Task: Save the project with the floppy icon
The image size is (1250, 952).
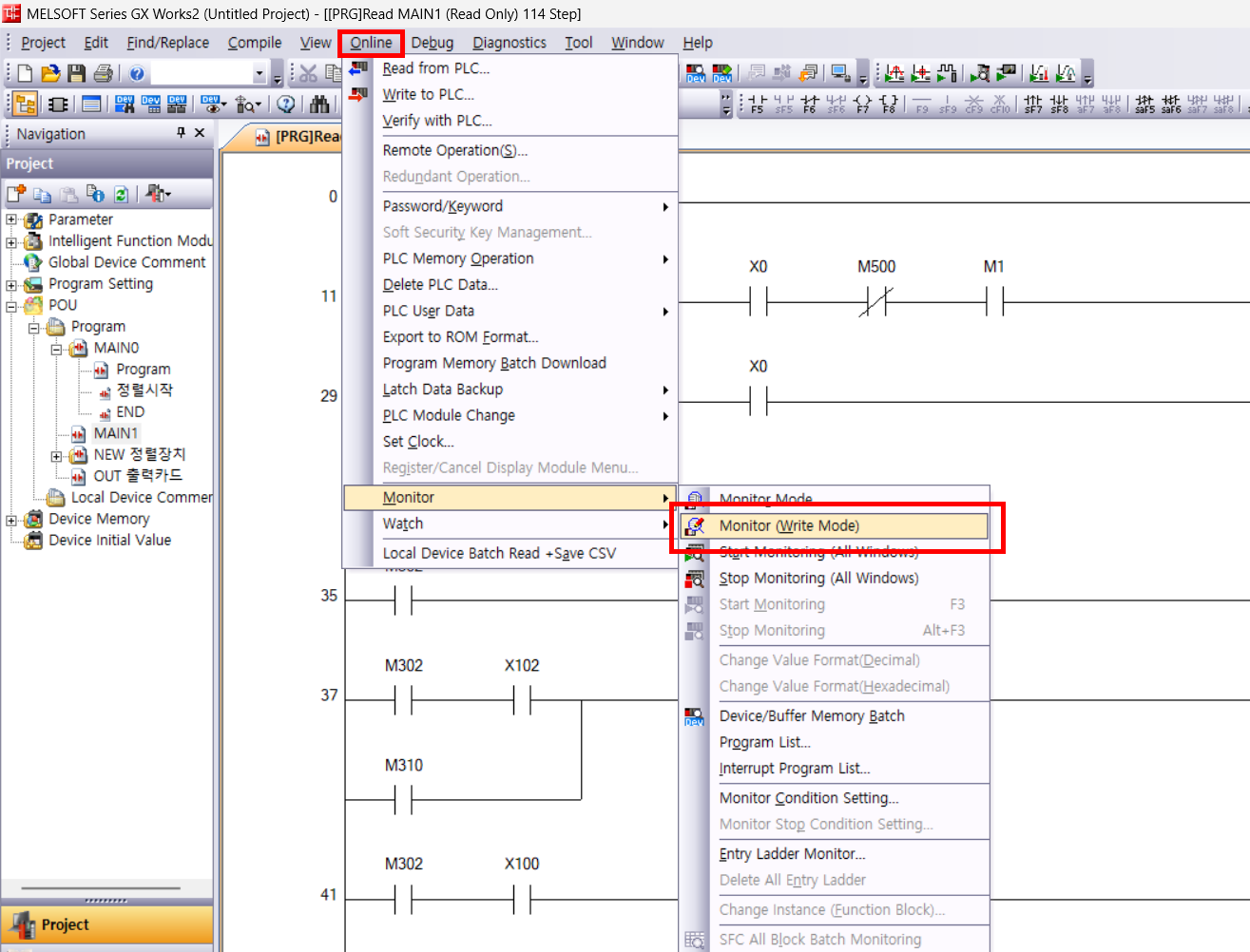Action: tap(76, 73)
